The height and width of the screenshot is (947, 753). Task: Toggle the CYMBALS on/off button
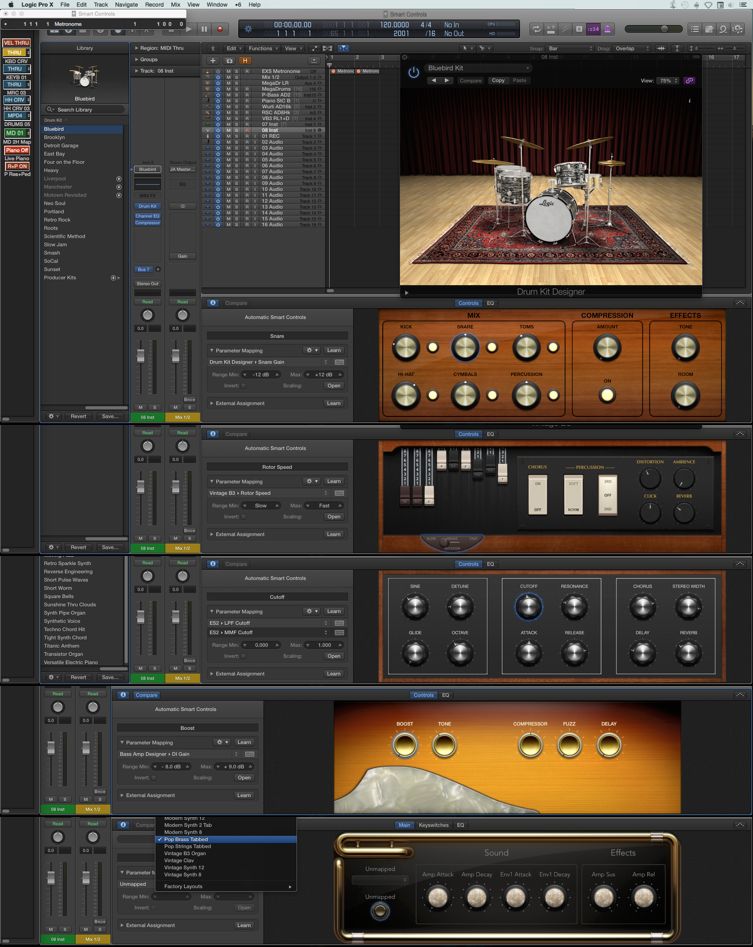(492, 396)
